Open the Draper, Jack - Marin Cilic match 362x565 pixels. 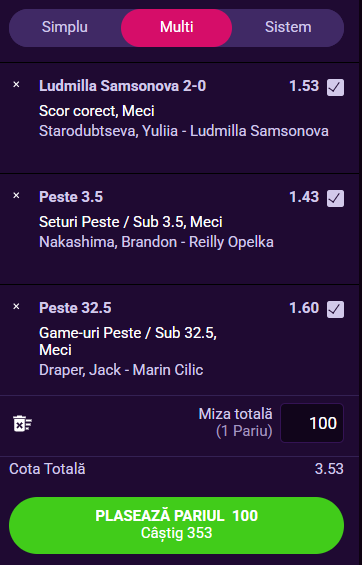(x=121, y=370)
